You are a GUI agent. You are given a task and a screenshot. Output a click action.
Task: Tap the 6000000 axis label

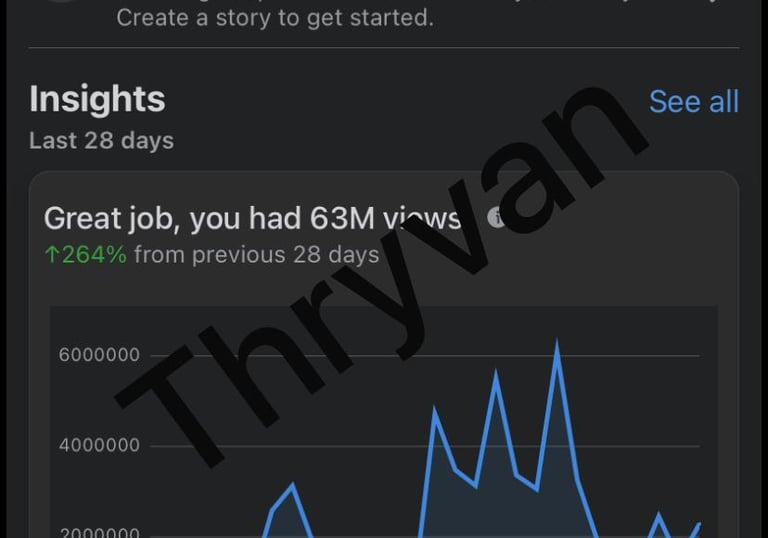click(100, 356)
